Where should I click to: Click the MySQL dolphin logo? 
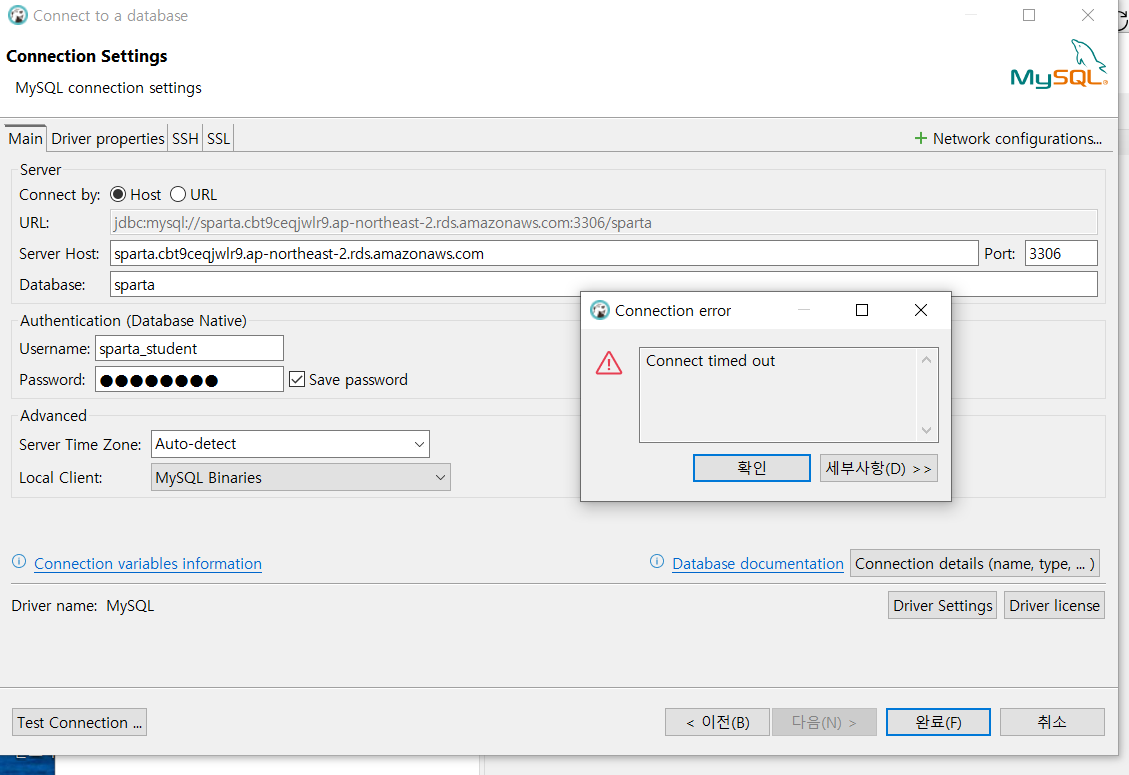tap(1058, 64)
